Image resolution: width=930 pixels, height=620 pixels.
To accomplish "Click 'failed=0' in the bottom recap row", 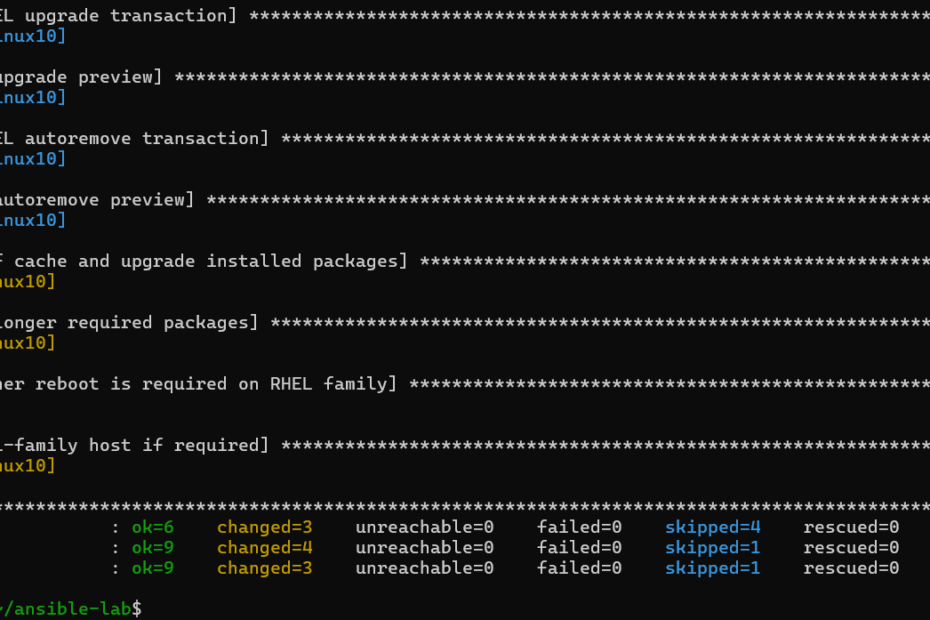I will [579, 568].
